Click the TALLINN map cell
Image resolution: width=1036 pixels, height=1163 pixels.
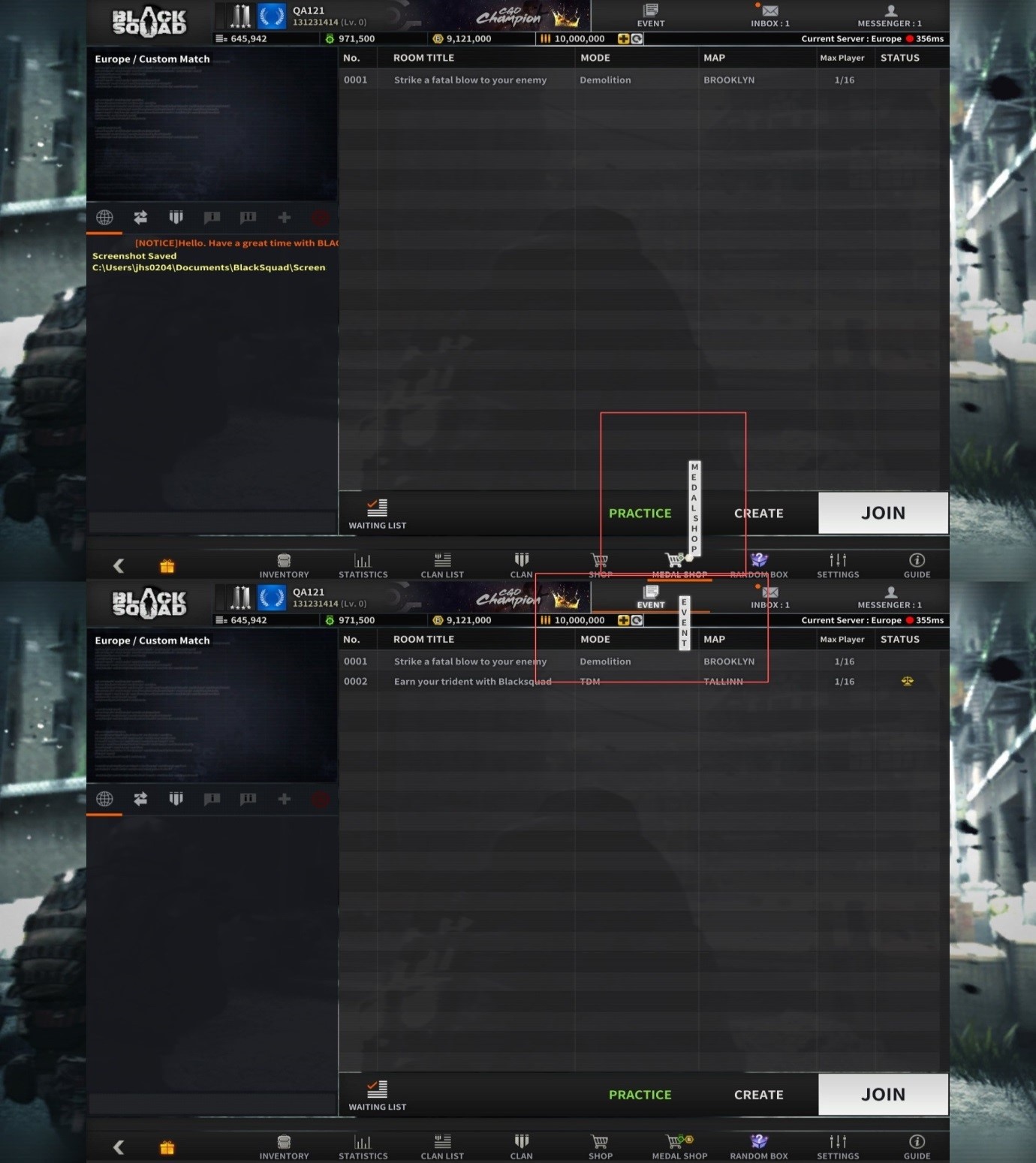click(723, 682)
